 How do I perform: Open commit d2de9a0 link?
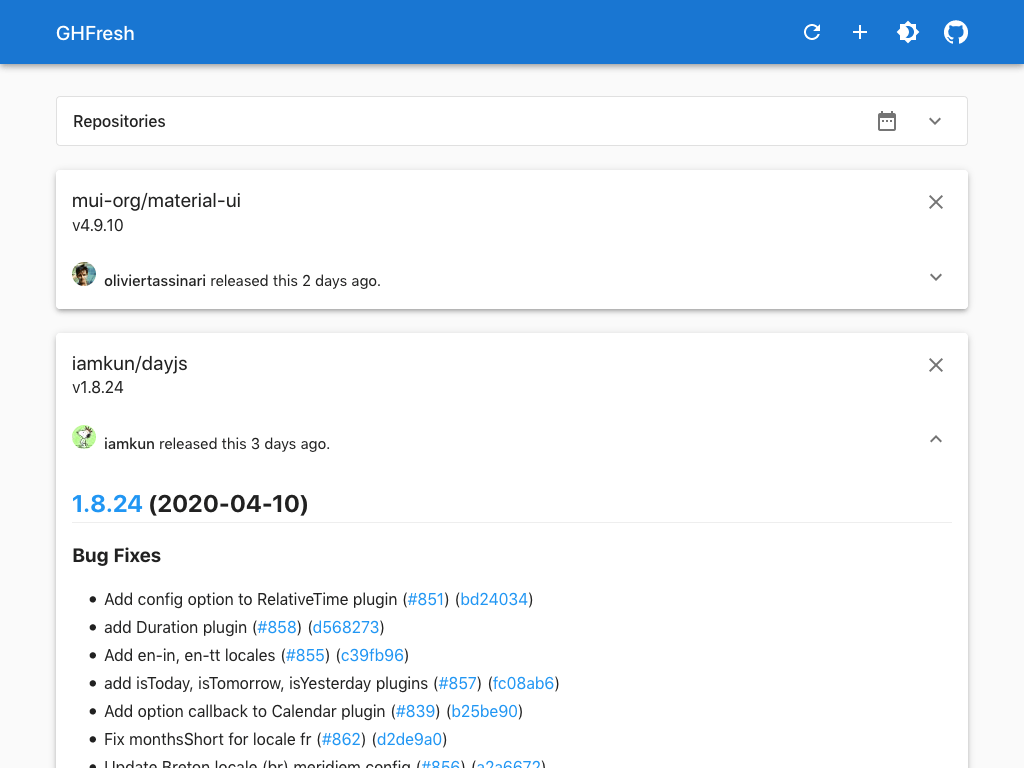(x=409, y=739)
